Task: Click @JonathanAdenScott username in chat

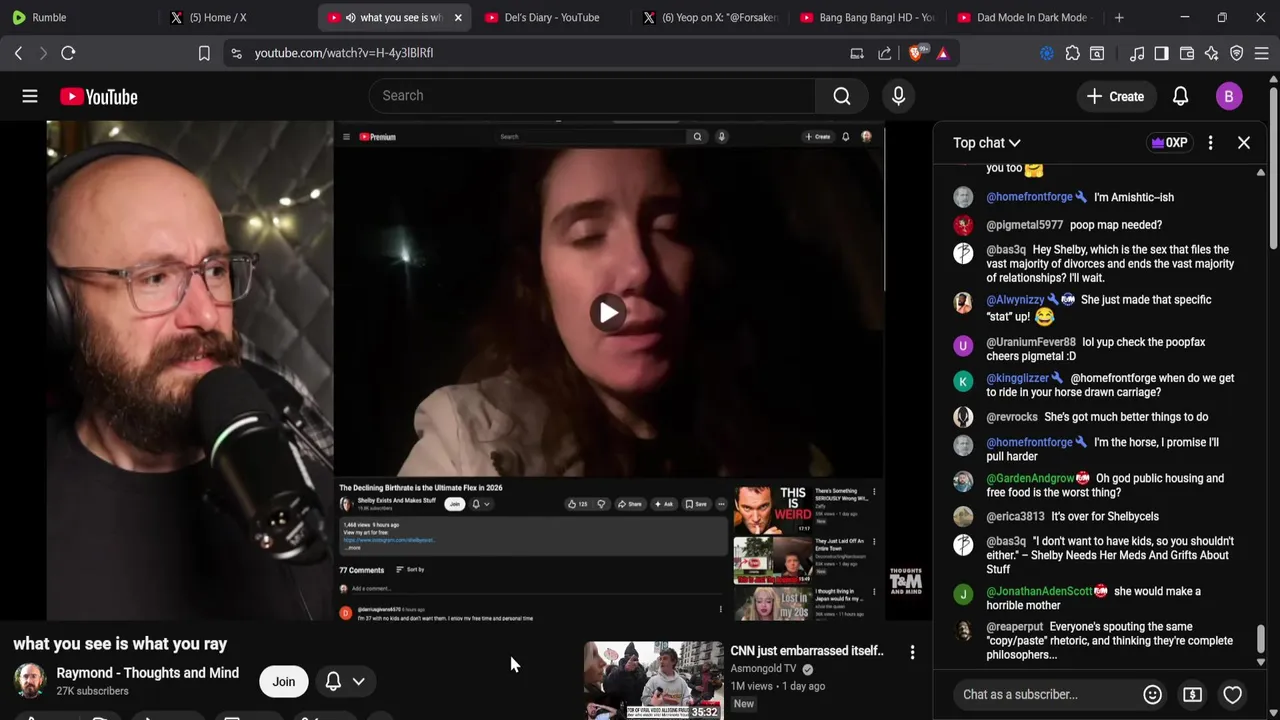Action: (1039, 592)
